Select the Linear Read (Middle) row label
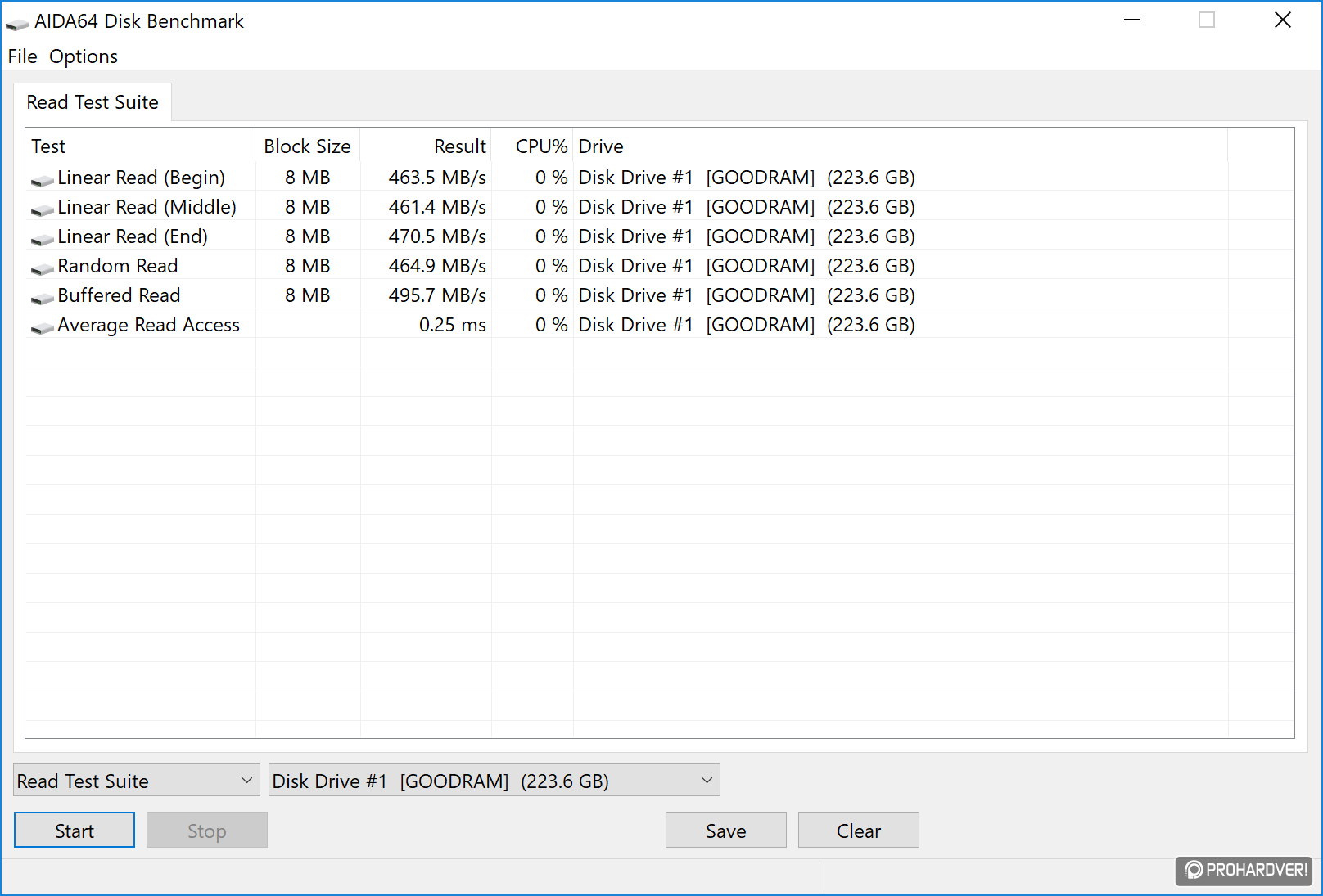Image resolution: width=1323 pixels, height=896 pixels. pos(147,207)
